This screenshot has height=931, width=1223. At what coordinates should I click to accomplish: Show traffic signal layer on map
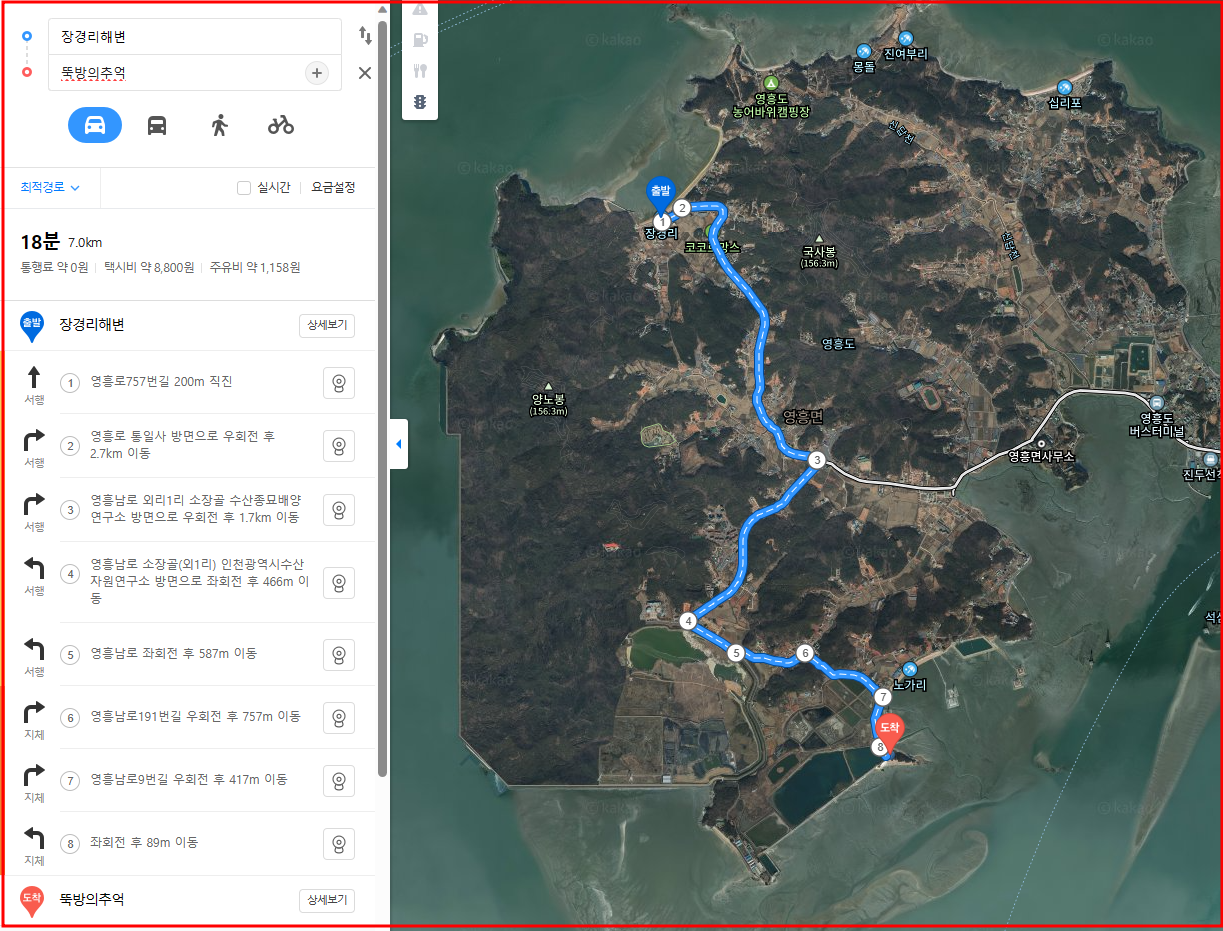[x=420, y=102]
